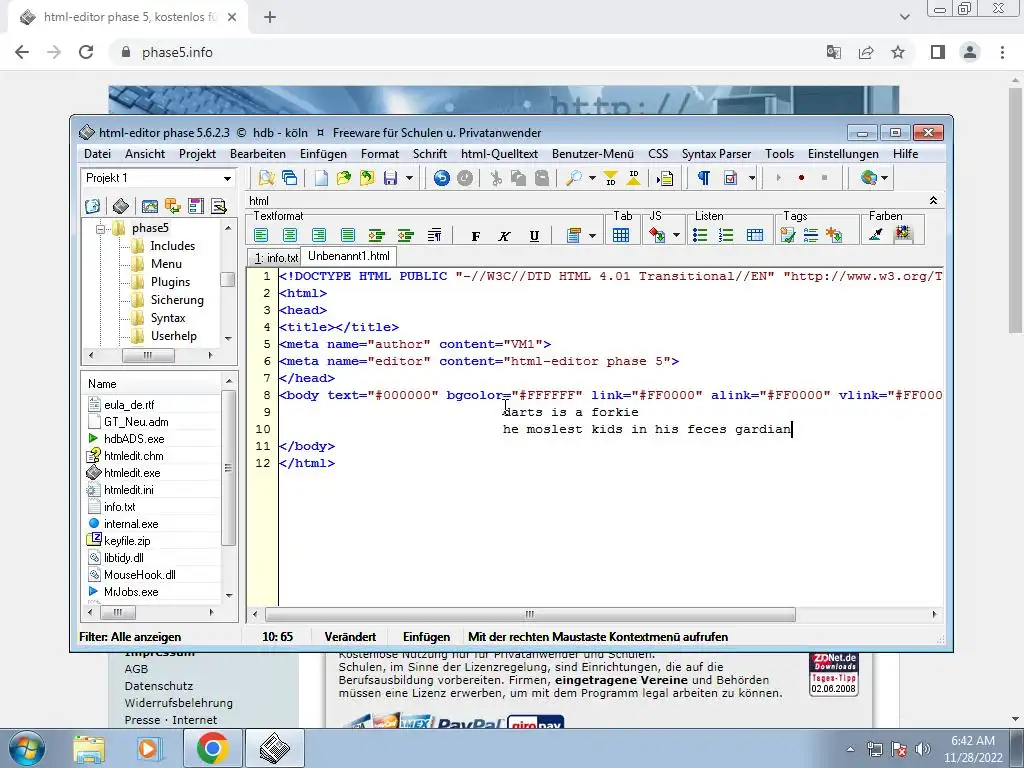Click the editor horizontal scrollbar thumb
Screen dimensions: 1024x768
click(530, 615)
